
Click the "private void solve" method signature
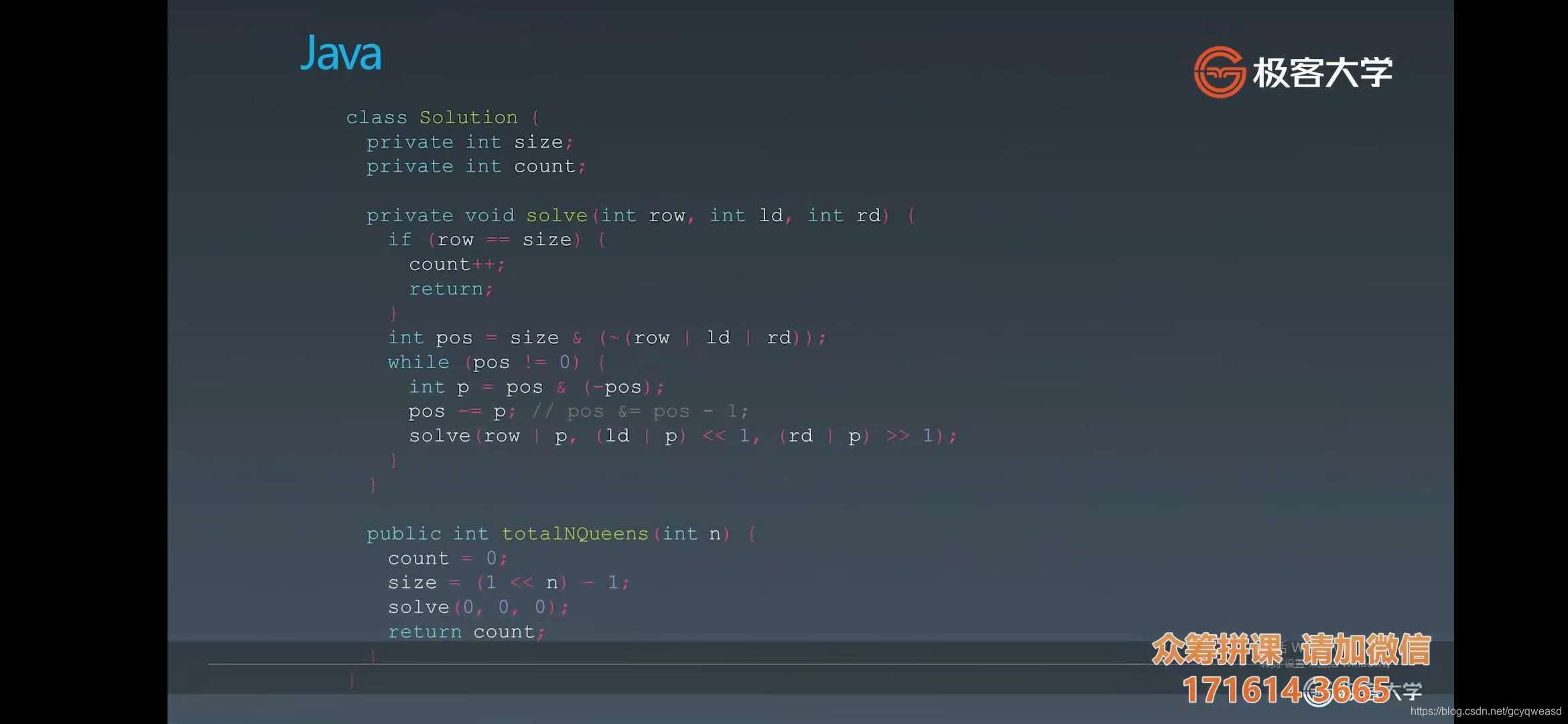(x=641, y=216)
